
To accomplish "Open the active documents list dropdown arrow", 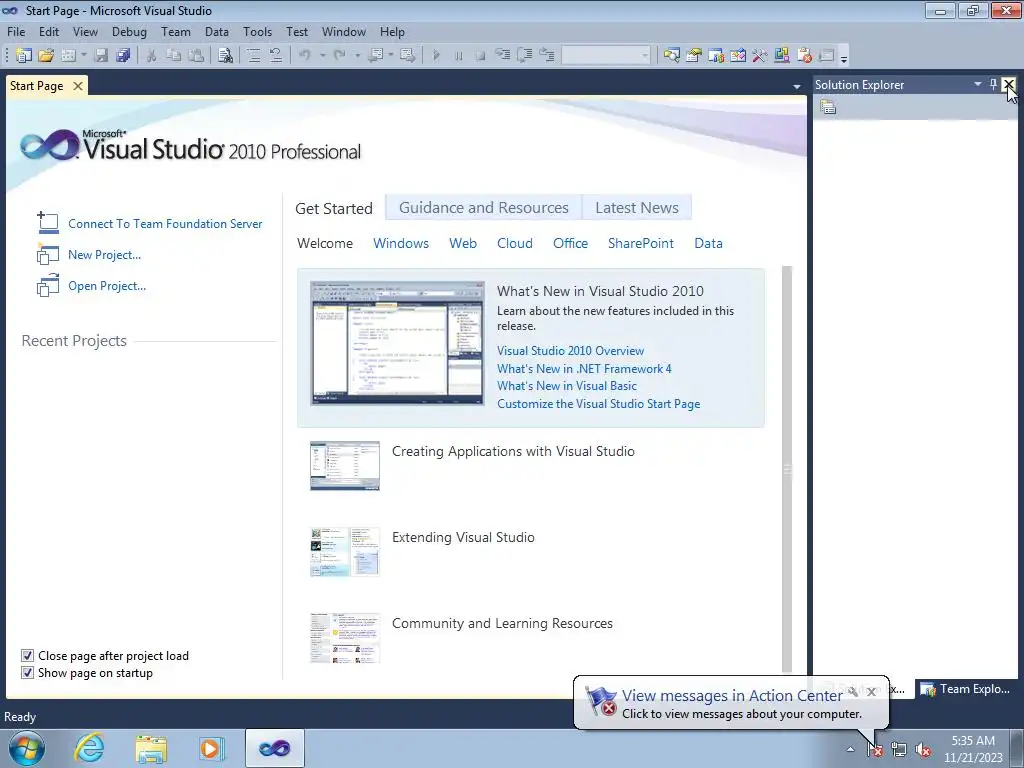I will (x=796, y=86).
